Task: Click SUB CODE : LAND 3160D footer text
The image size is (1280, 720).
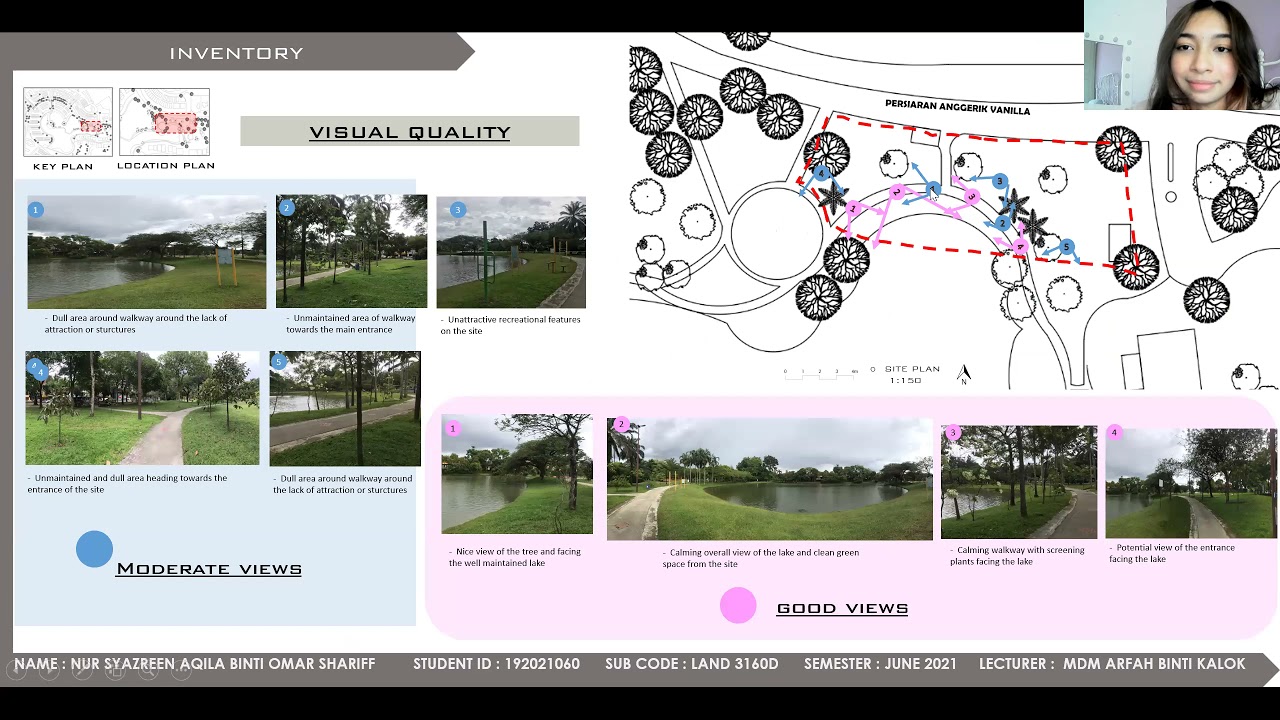Action: pos(691,664)
